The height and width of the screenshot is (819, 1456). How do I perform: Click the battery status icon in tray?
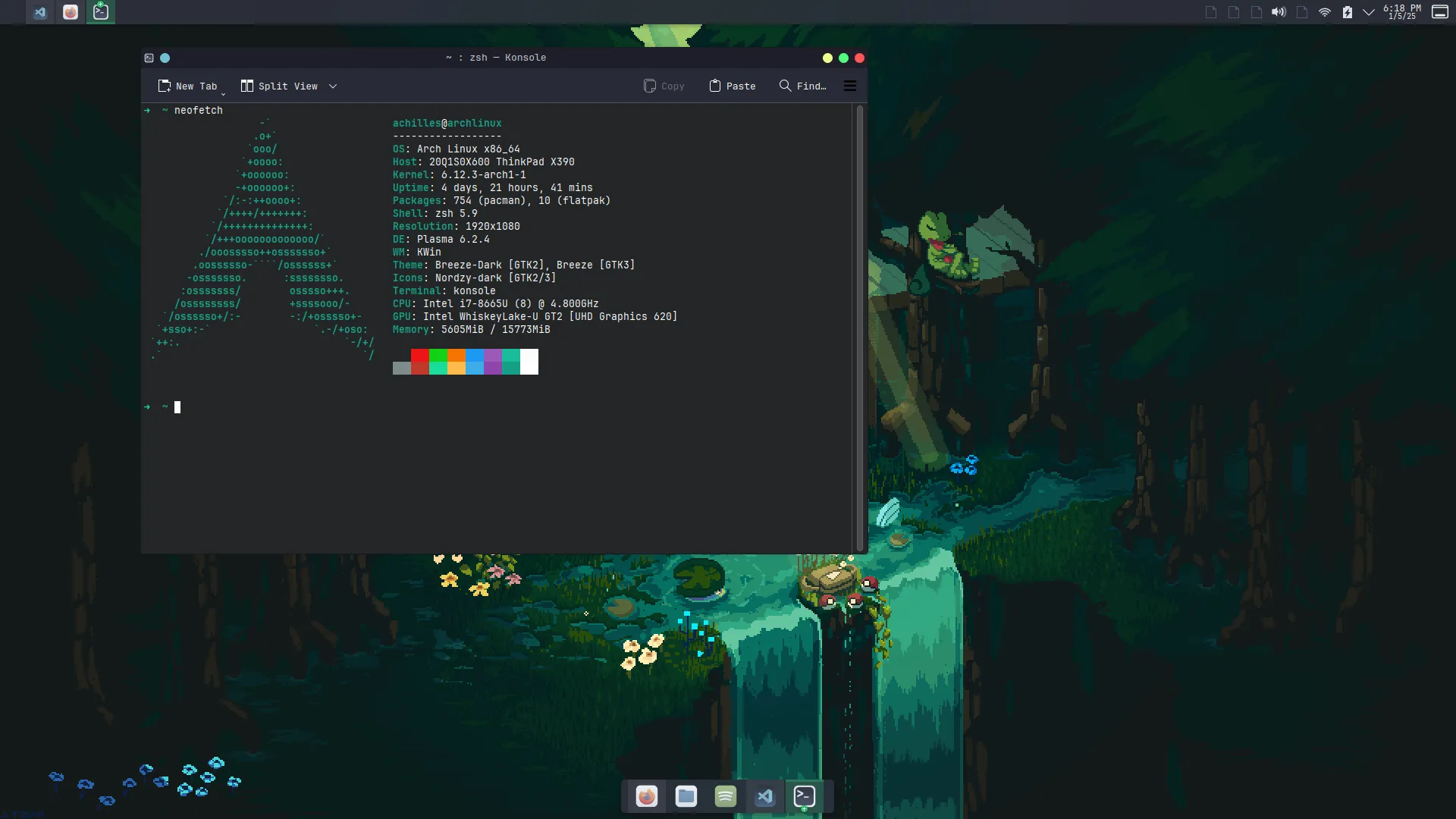1346,11
